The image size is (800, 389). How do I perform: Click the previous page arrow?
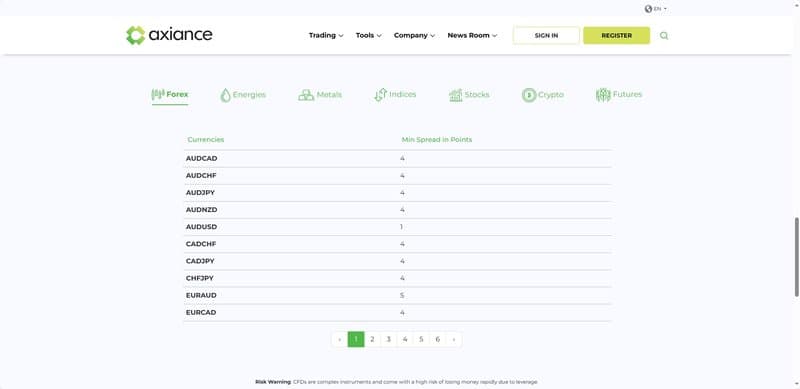coord(340,339)
